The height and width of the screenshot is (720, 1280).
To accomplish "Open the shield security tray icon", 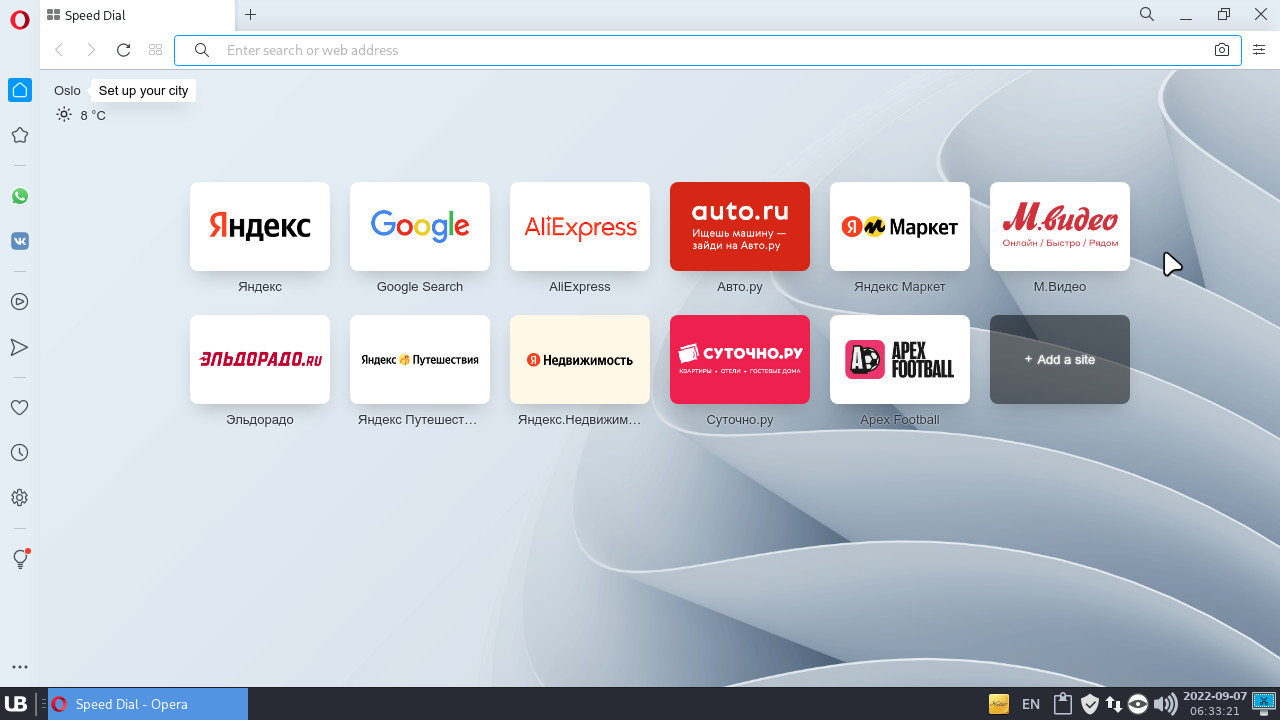I will 1089,704.
